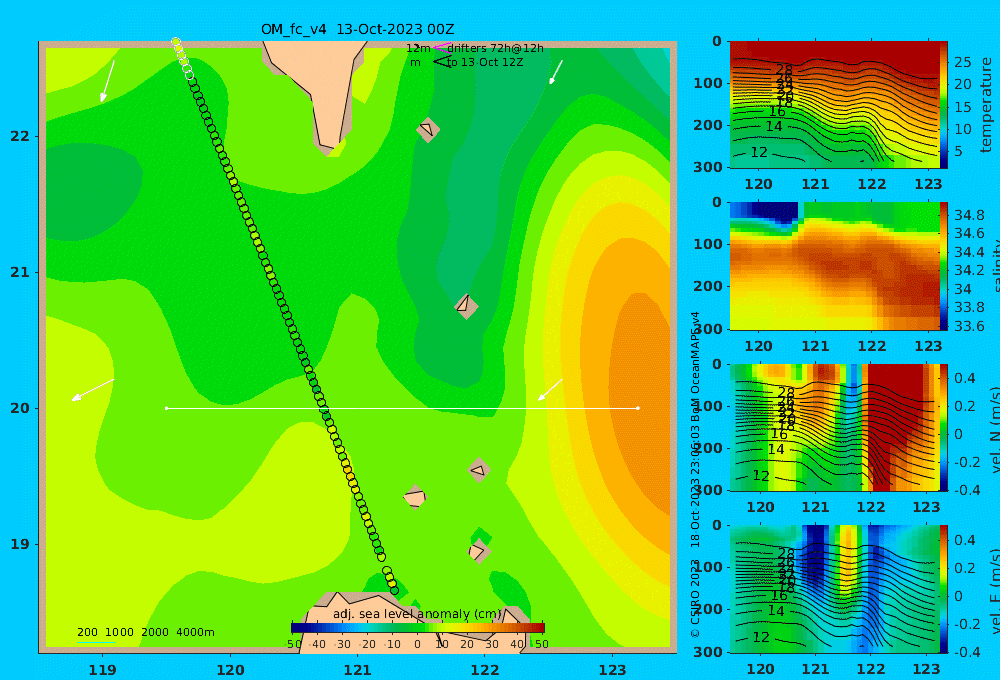1000x680 pixels.
Task: Click the '12' isotherm label in temperature panel
Action: [x=759, y=152]
